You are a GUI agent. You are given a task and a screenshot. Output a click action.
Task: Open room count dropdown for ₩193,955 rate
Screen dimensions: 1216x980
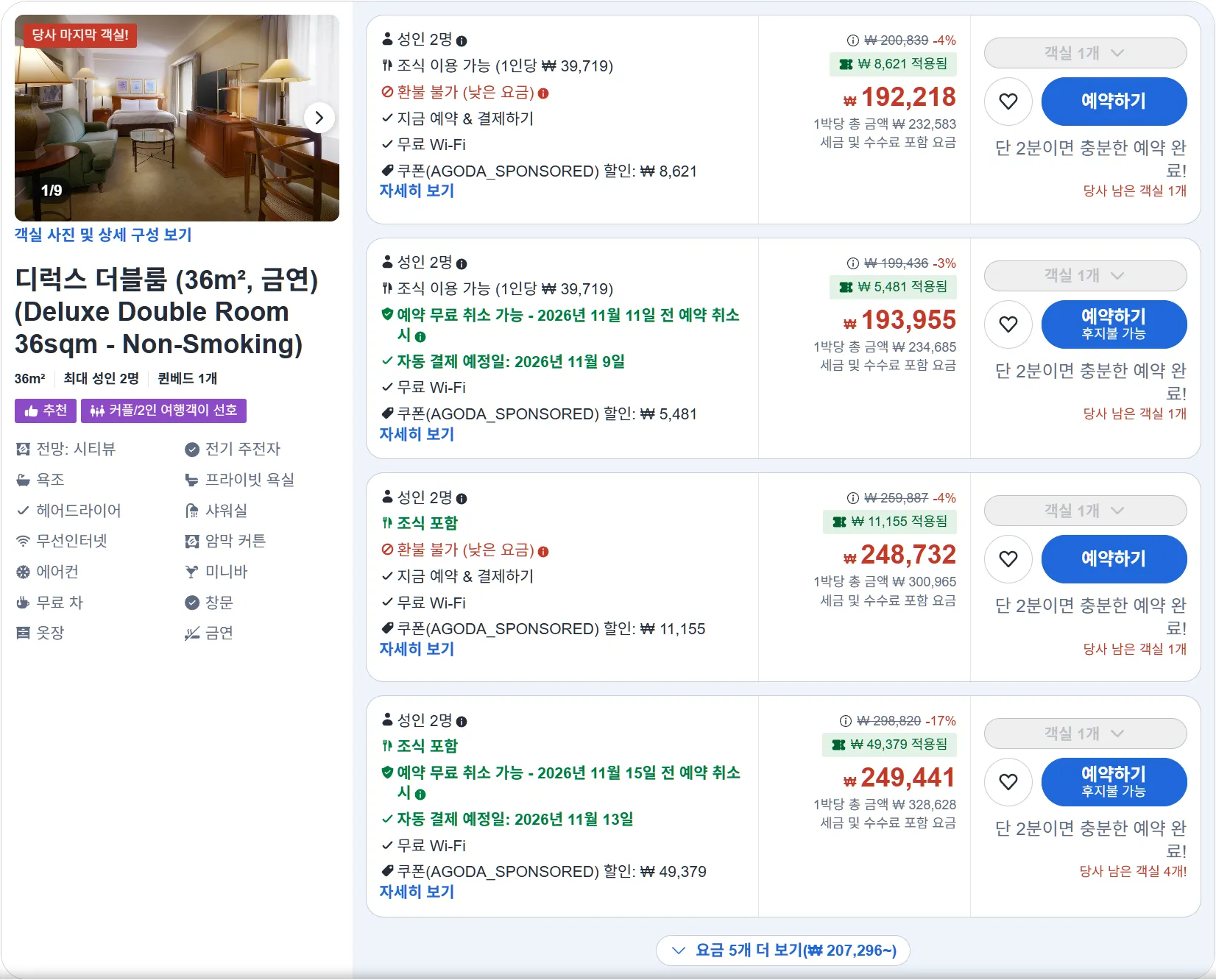coord(1085,276)
